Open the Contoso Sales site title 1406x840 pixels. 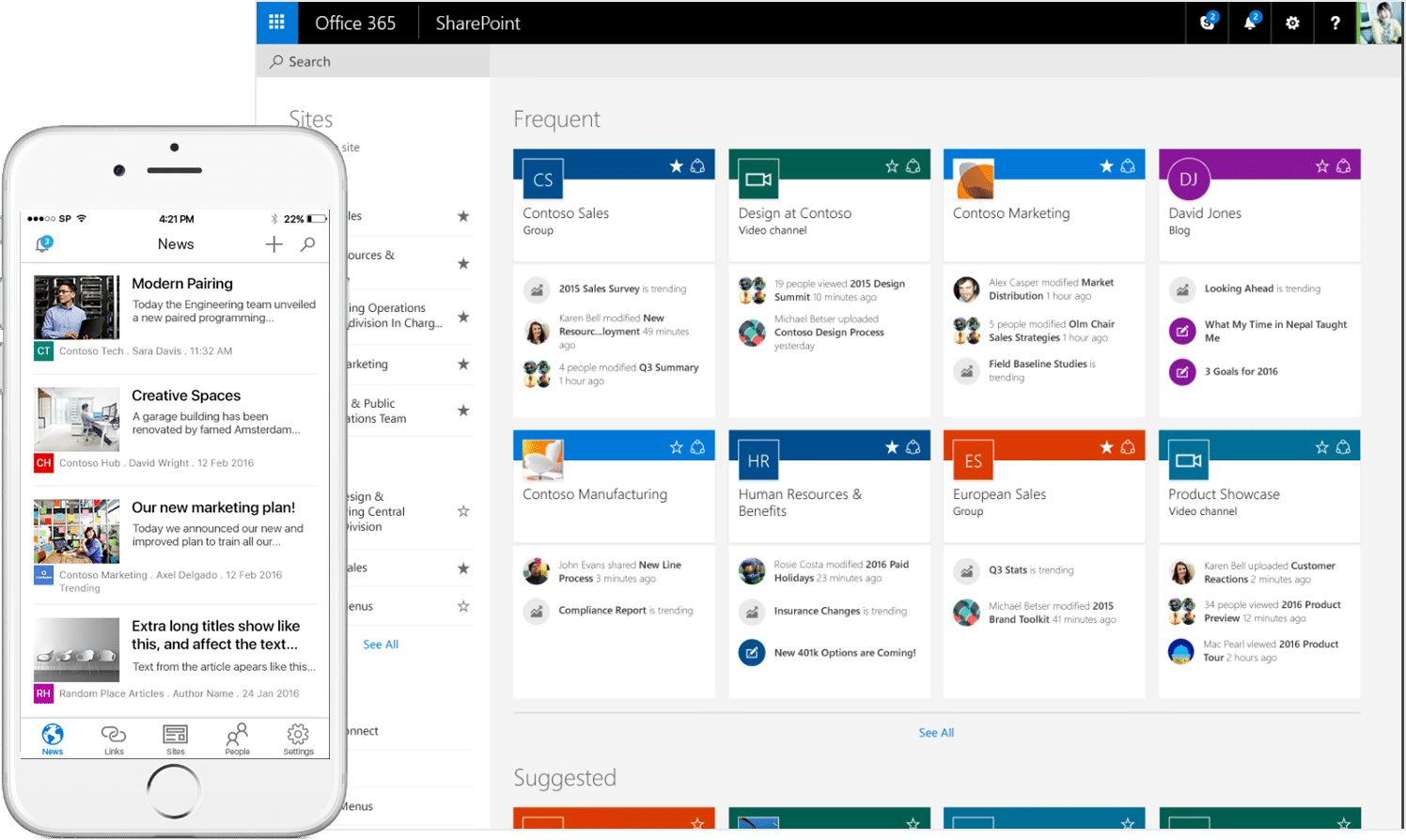[x=566, y=213]
